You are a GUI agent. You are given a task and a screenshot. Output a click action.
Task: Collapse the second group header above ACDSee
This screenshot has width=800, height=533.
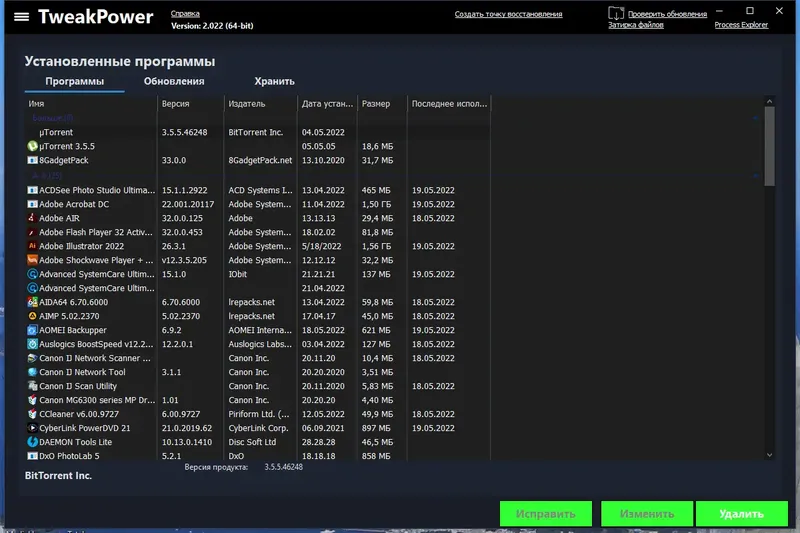tap(756, 176)
